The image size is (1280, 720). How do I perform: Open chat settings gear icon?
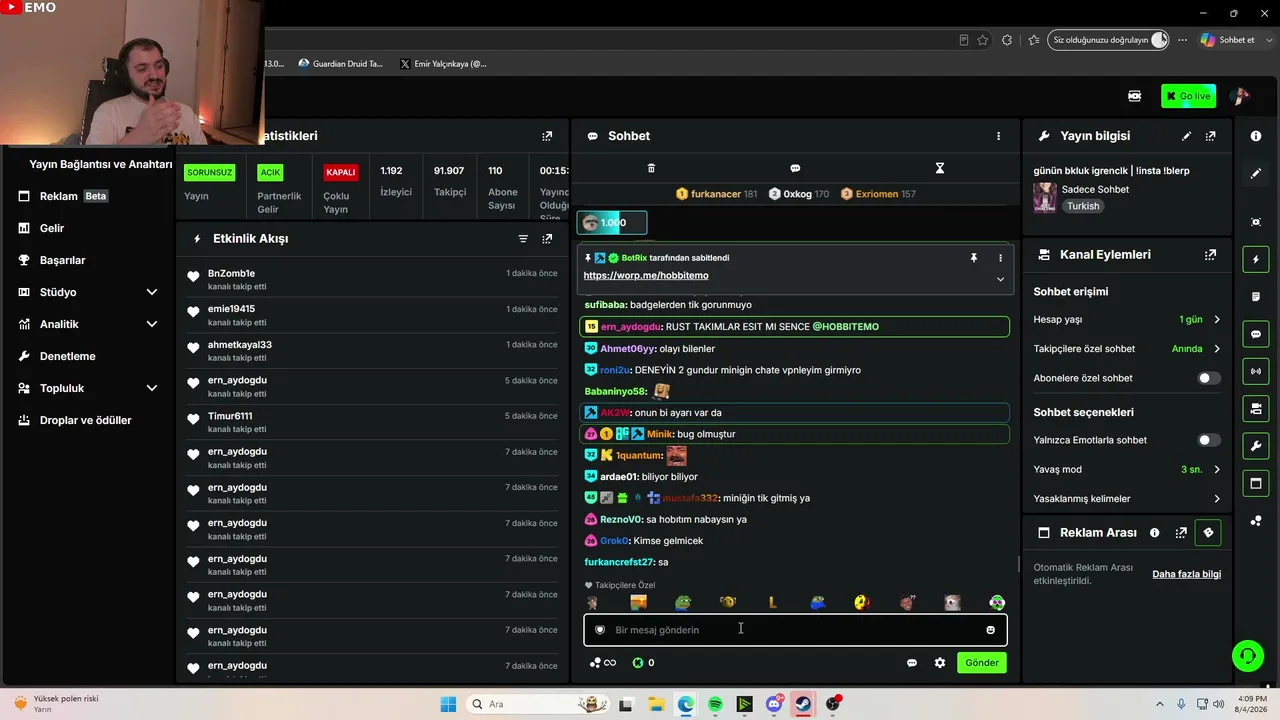940,663
